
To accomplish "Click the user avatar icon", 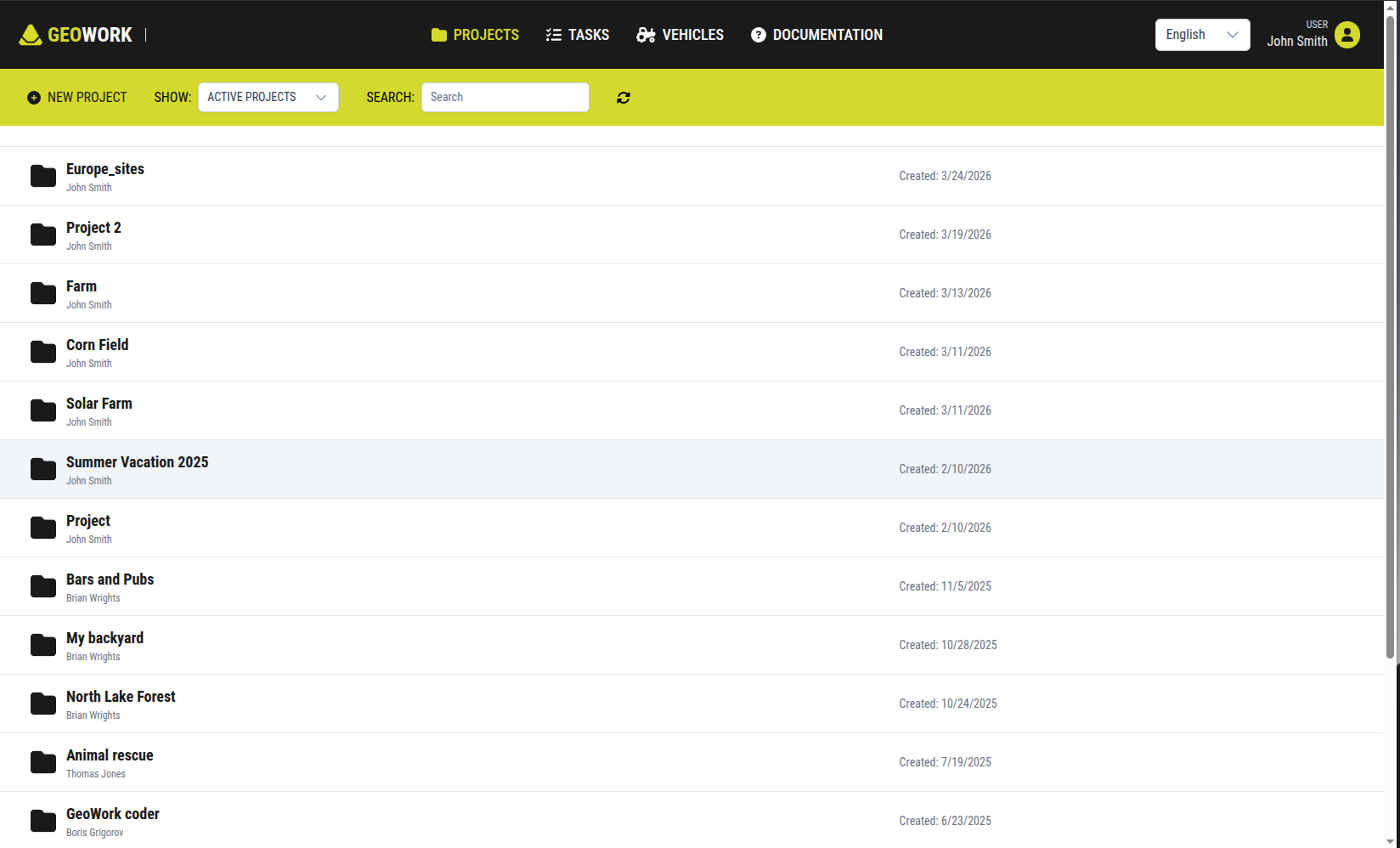I will [1347, 35].
